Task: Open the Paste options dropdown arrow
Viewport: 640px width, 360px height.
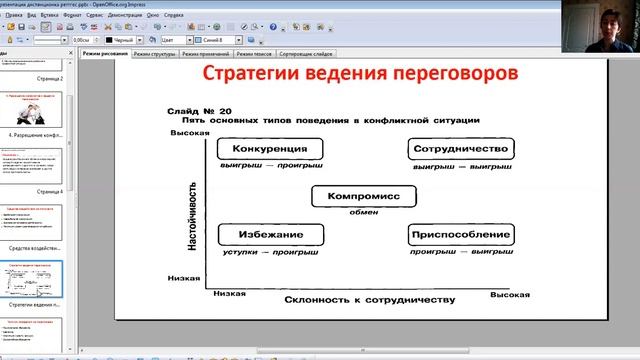Action: [136, 27]
